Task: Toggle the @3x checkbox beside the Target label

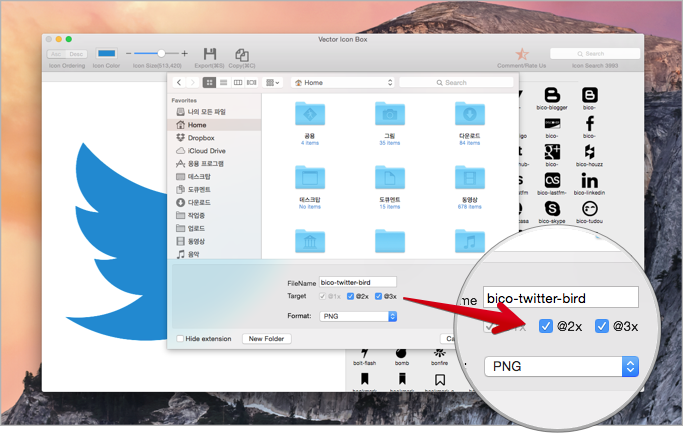Action: [x=378, y=296]
